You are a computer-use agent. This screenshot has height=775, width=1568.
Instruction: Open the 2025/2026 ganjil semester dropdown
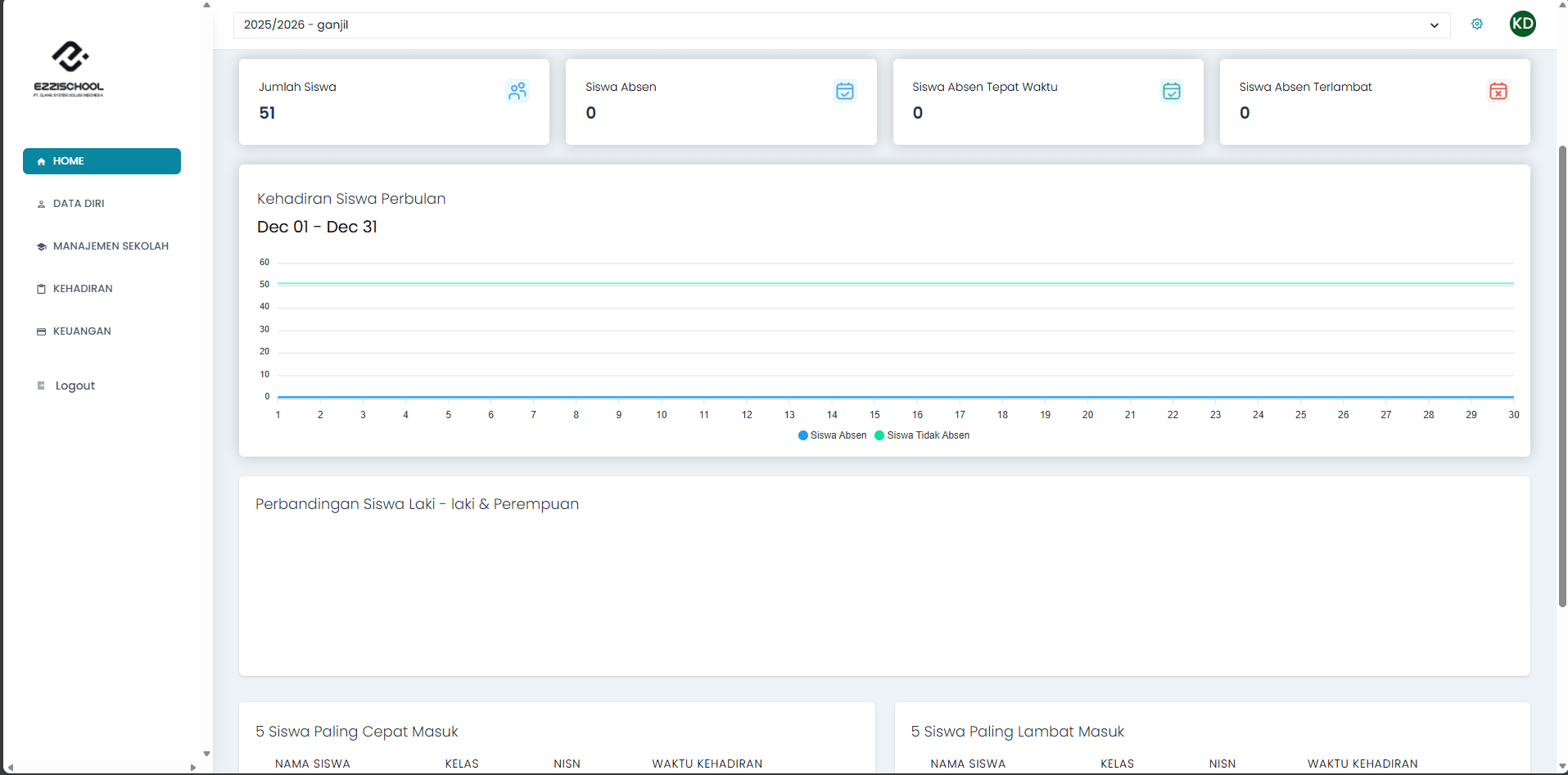[841, 25]
